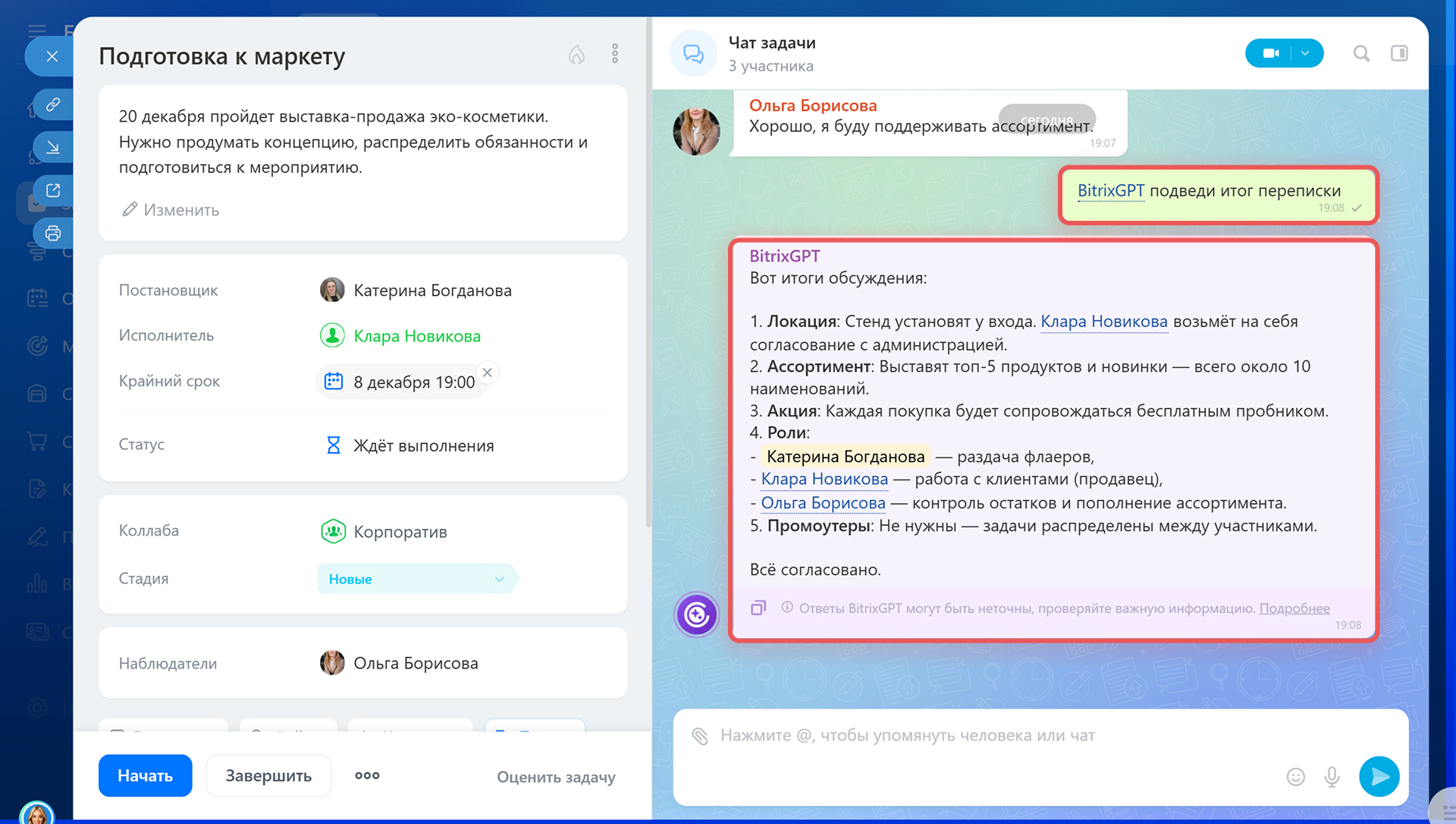
Task: Click the fire priority icon
Action: (576, 55)
